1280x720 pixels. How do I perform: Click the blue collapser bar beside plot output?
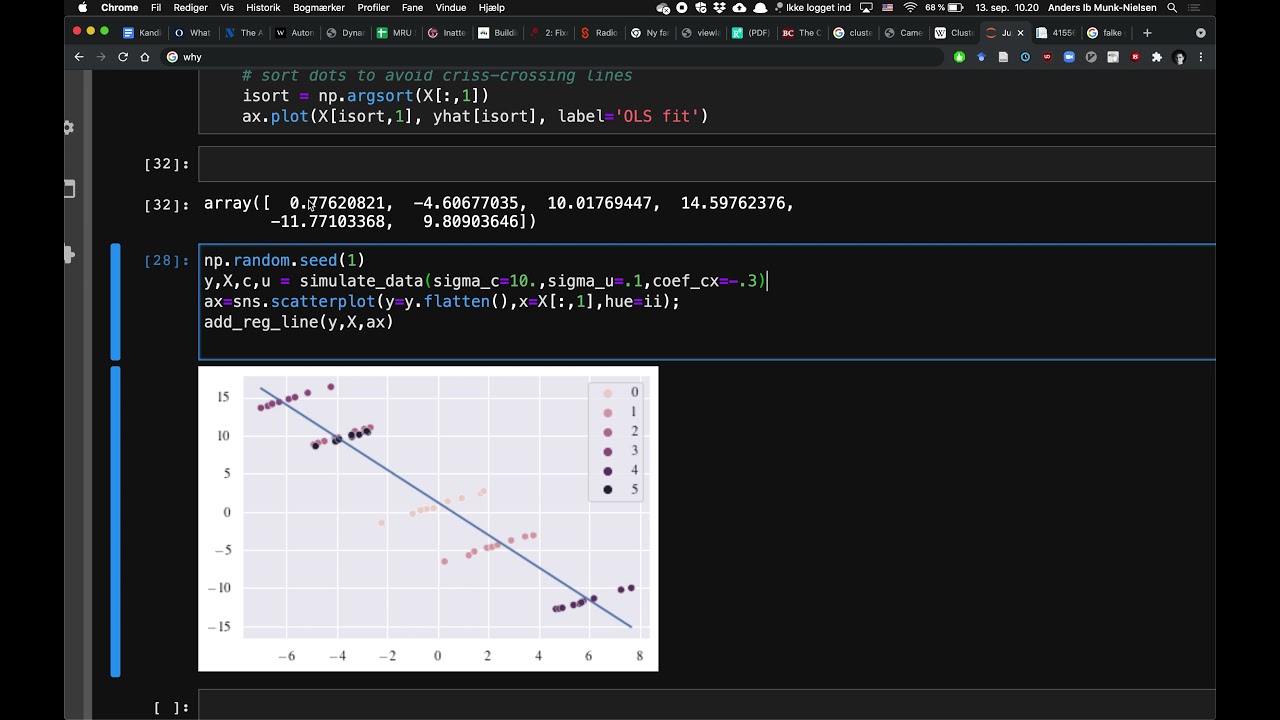tap(116, 521)
